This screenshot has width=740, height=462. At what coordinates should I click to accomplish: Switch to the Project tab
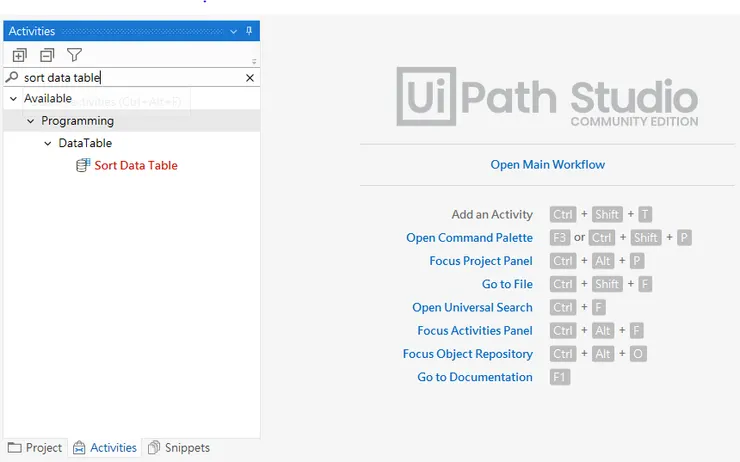[35, 448]
